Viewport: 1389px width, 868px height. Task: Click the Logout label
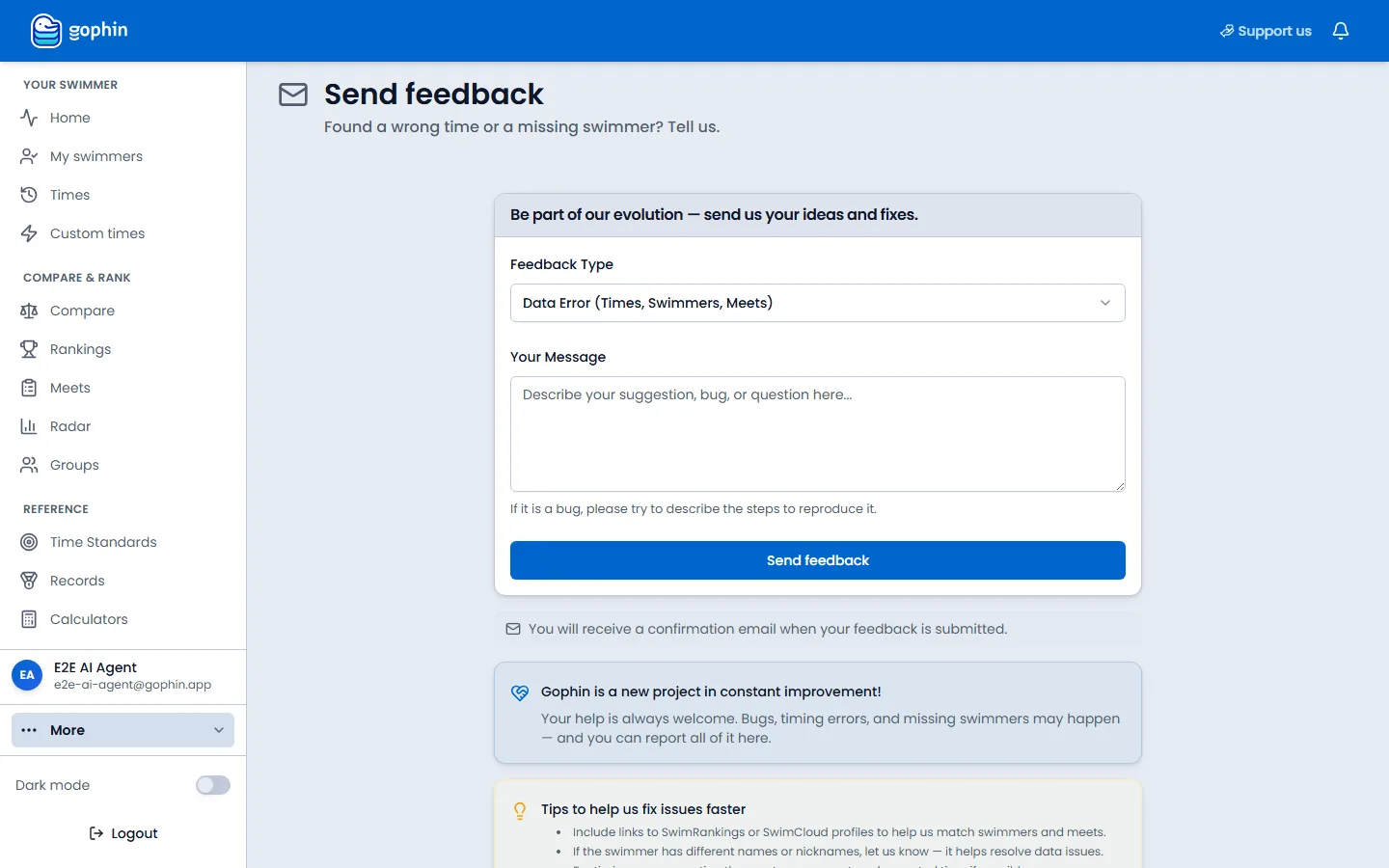pos(134,833)
